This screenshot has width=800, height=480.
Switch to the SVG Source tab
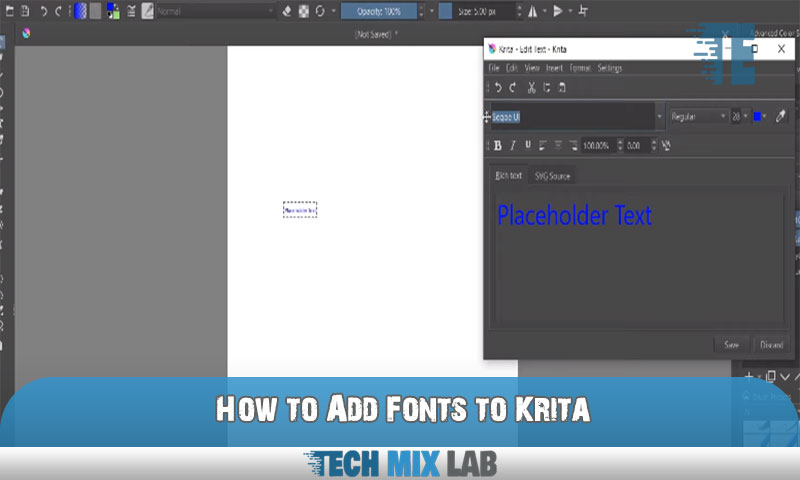tap(552, 176)
